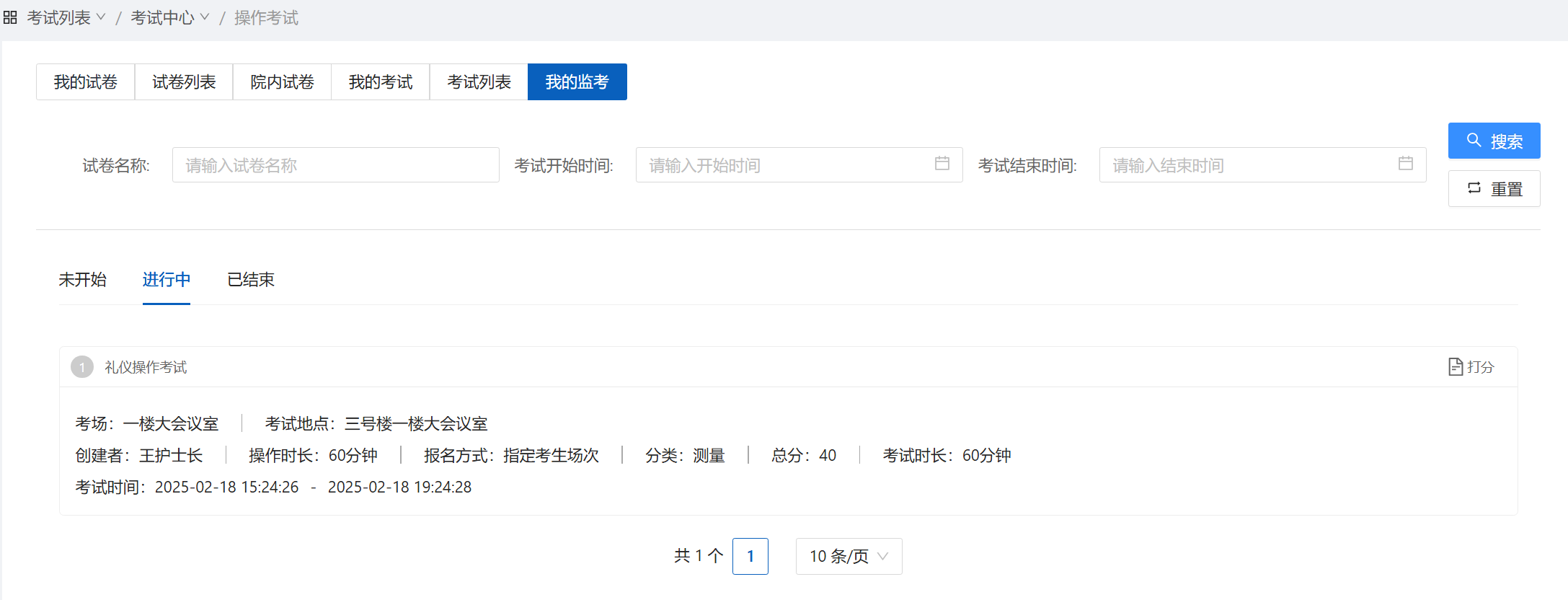Click the 打分 scoring document icon

[1456, 367]
